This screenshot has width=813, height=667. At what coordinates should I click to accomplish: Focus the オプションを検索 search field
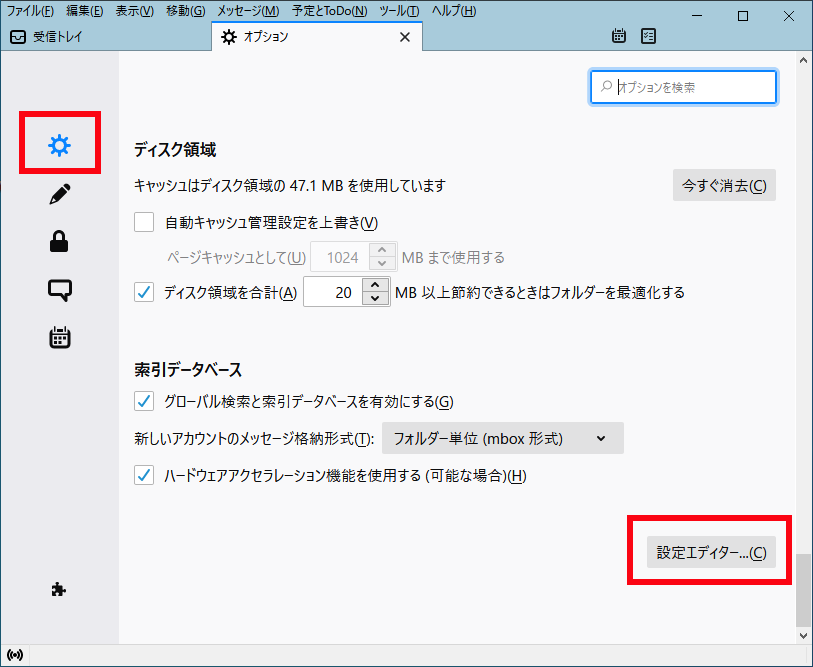tap(683, 87)
